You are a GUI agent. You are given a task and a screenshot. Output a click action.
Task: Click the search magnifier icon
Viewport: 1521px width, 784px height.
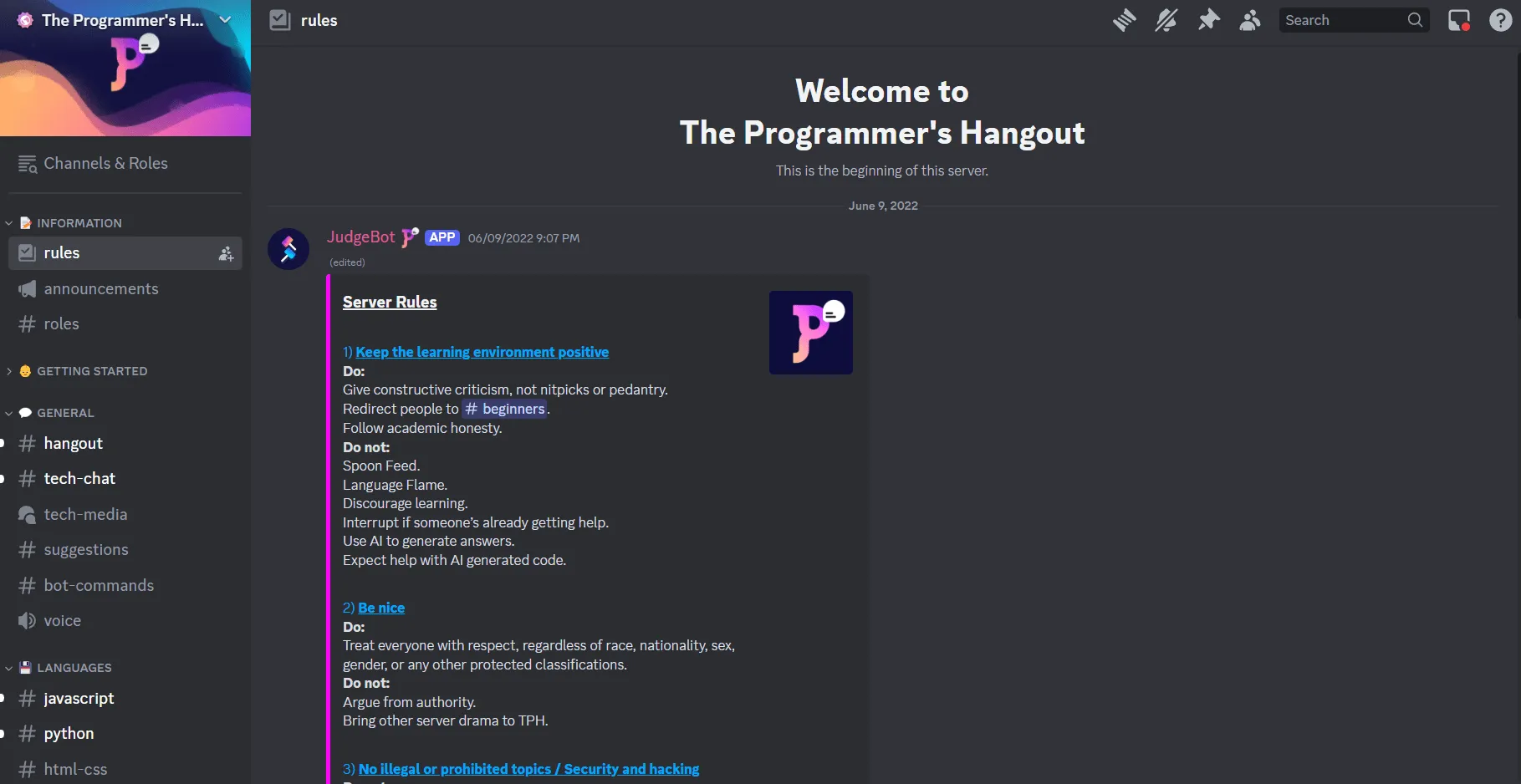click(1415, 20)
